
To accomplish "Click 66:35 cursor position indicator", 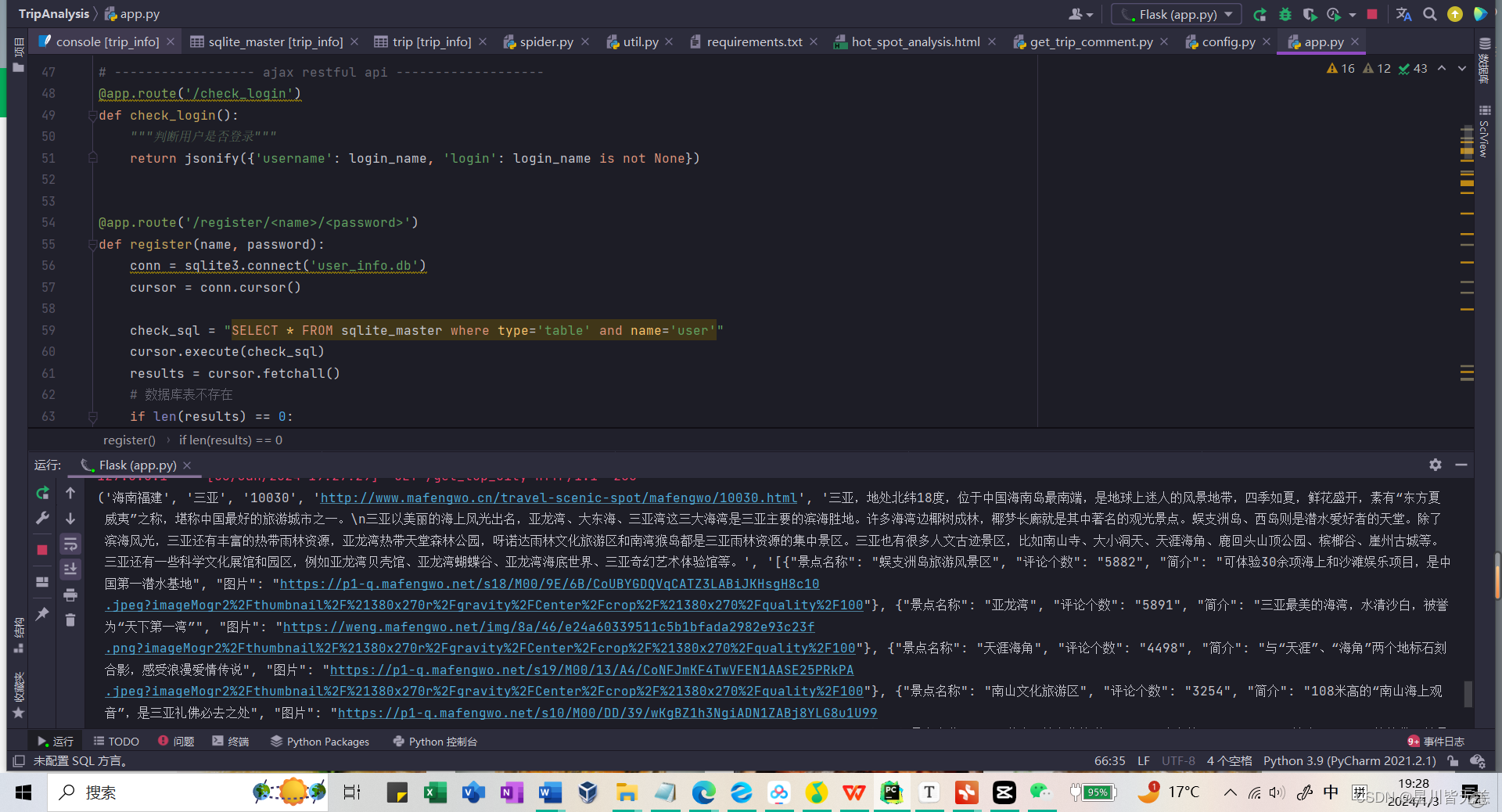I will pyautogui.click(x=1109, y=760).
